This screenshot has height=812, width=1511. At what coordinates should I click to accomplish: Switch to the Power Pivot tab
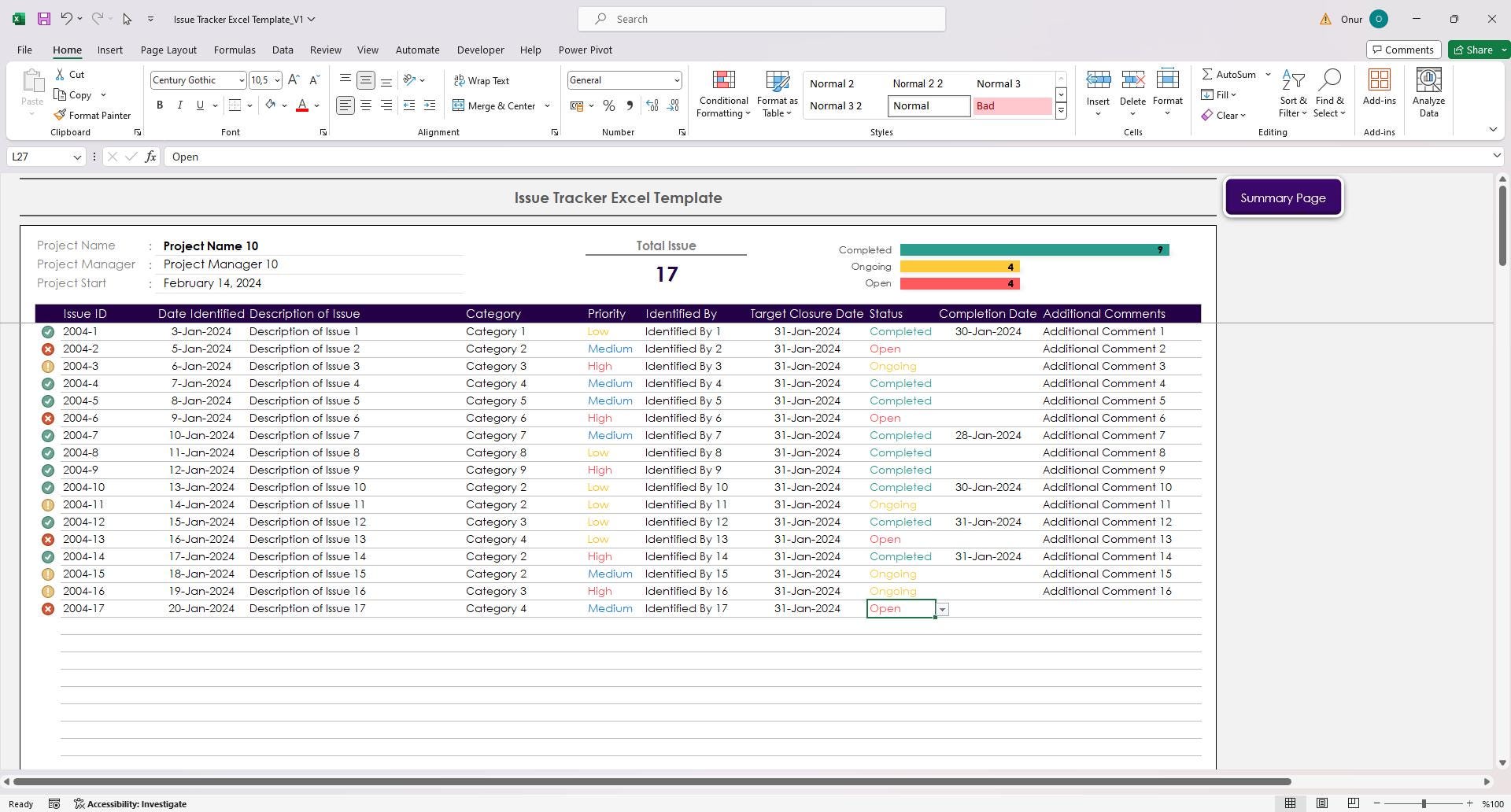click(x=585, y=50)
